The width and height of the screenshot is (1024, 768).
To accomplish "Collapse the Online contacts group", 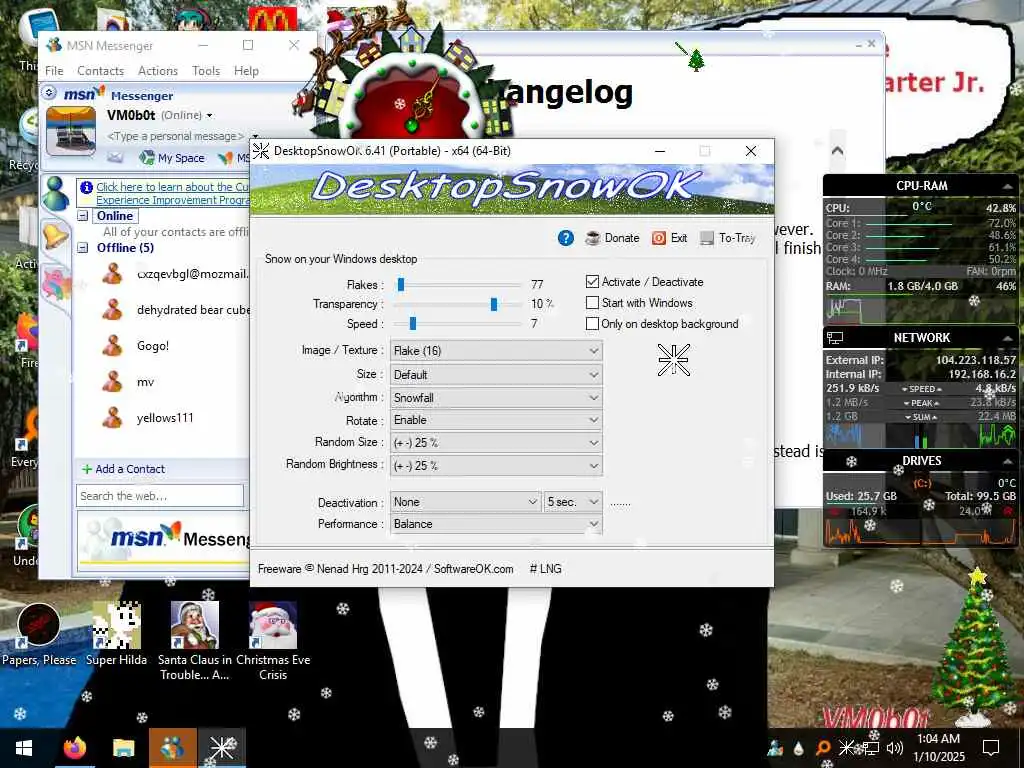I will [83, 216].
